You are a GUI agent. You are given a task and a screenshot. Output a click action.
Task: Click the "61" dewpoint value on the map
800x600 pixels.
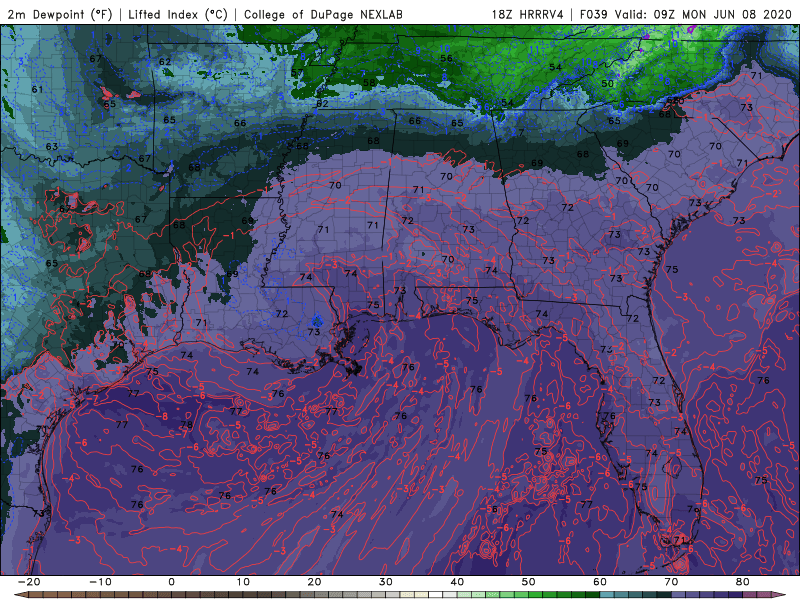[x=37, y=89]
